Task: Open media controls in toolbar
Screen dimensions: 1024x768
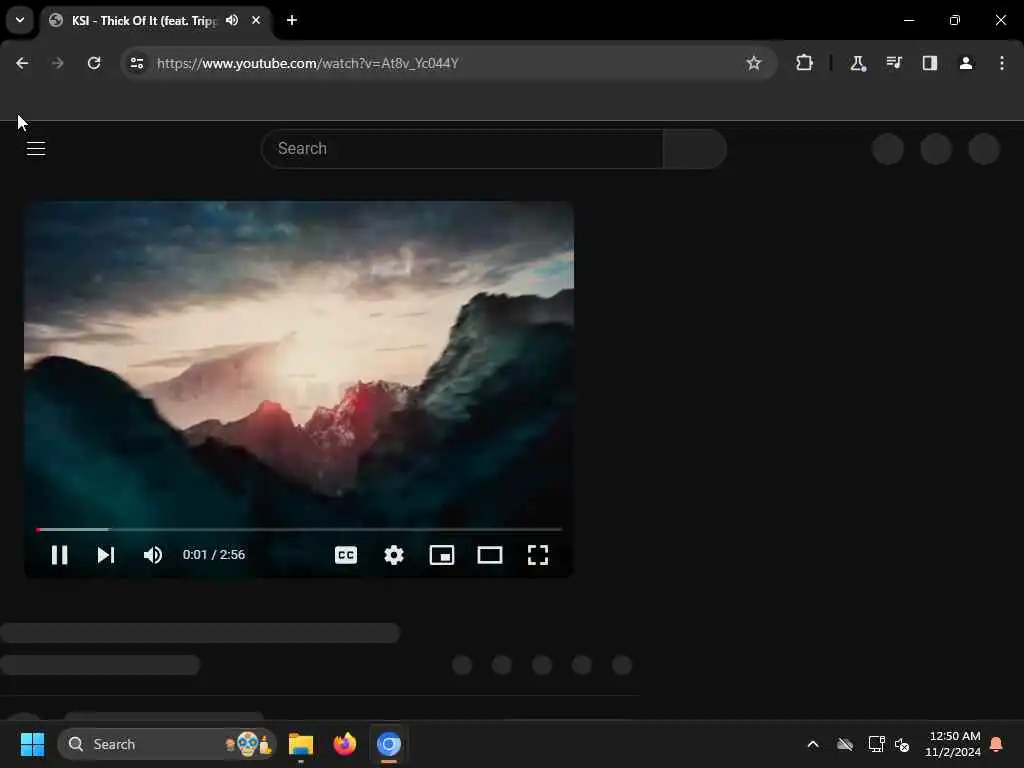Action: [894, 63]
